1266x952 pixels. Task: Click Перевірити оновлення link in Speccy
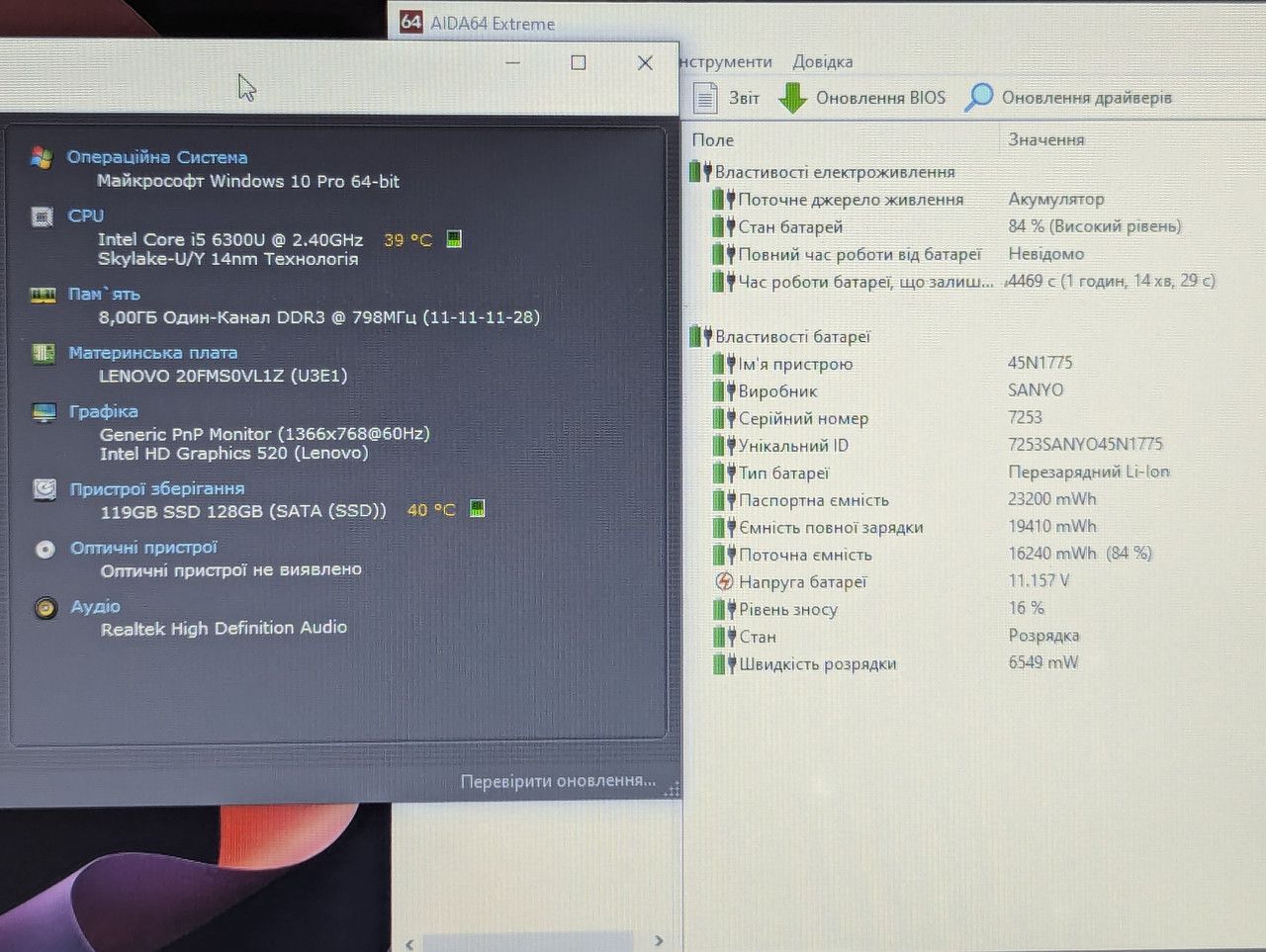tap(558, 781)
